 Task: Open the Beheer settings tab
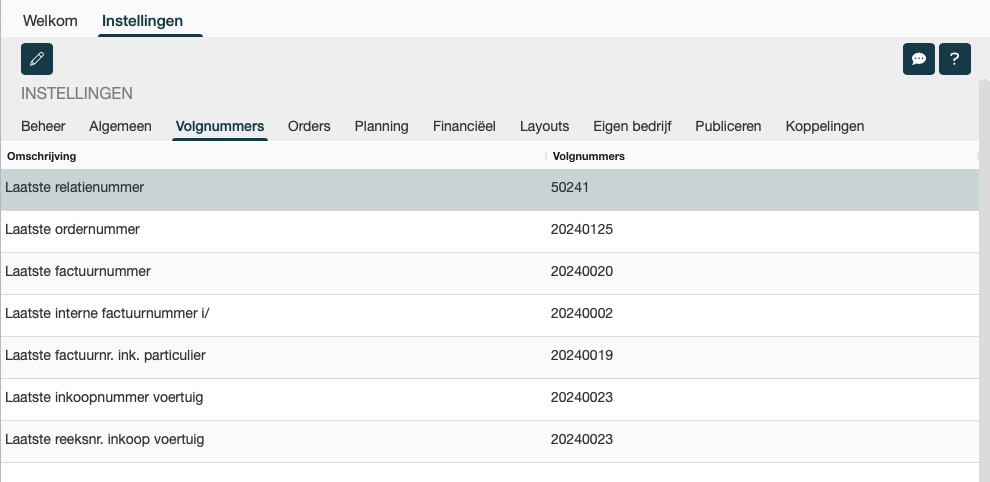pyautogui.click(x=43, y=126)
